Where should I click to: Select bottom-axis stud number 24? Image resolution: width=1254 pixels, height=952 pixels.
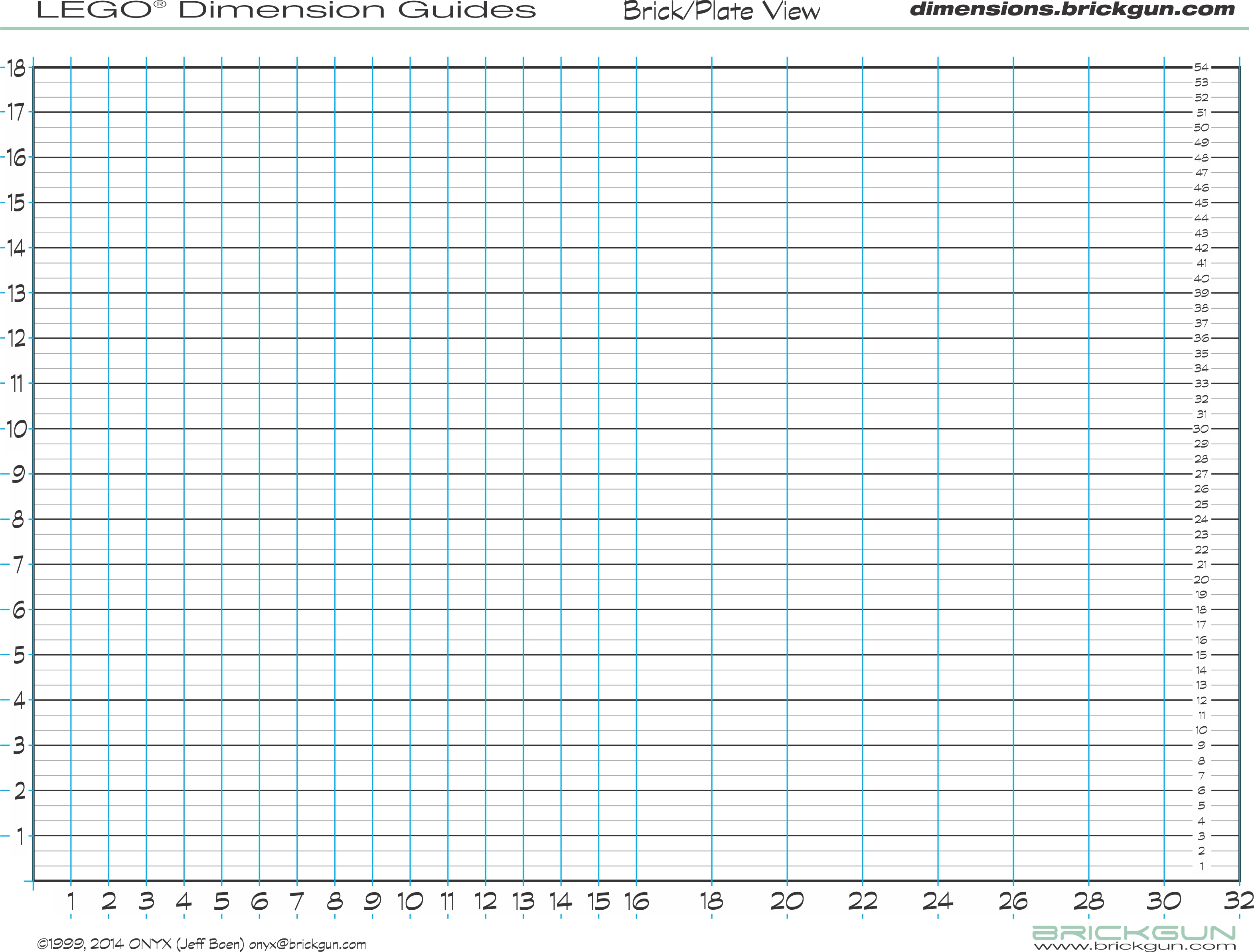pos(938,901)
